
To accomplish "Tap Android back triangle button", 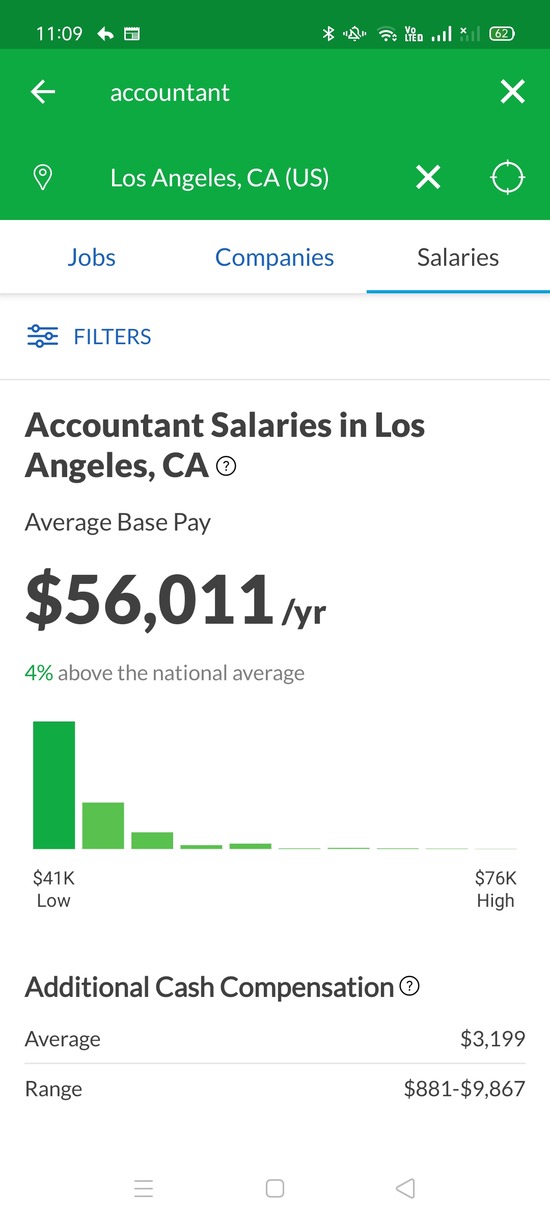I will tap(405, 1188).
